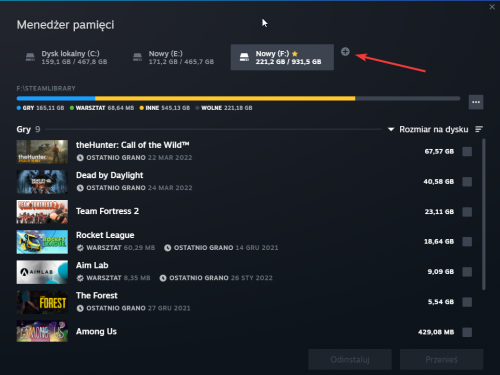Click the 23,11 GB size value
The height and width of the screenshot is (375, 500).
439,212
